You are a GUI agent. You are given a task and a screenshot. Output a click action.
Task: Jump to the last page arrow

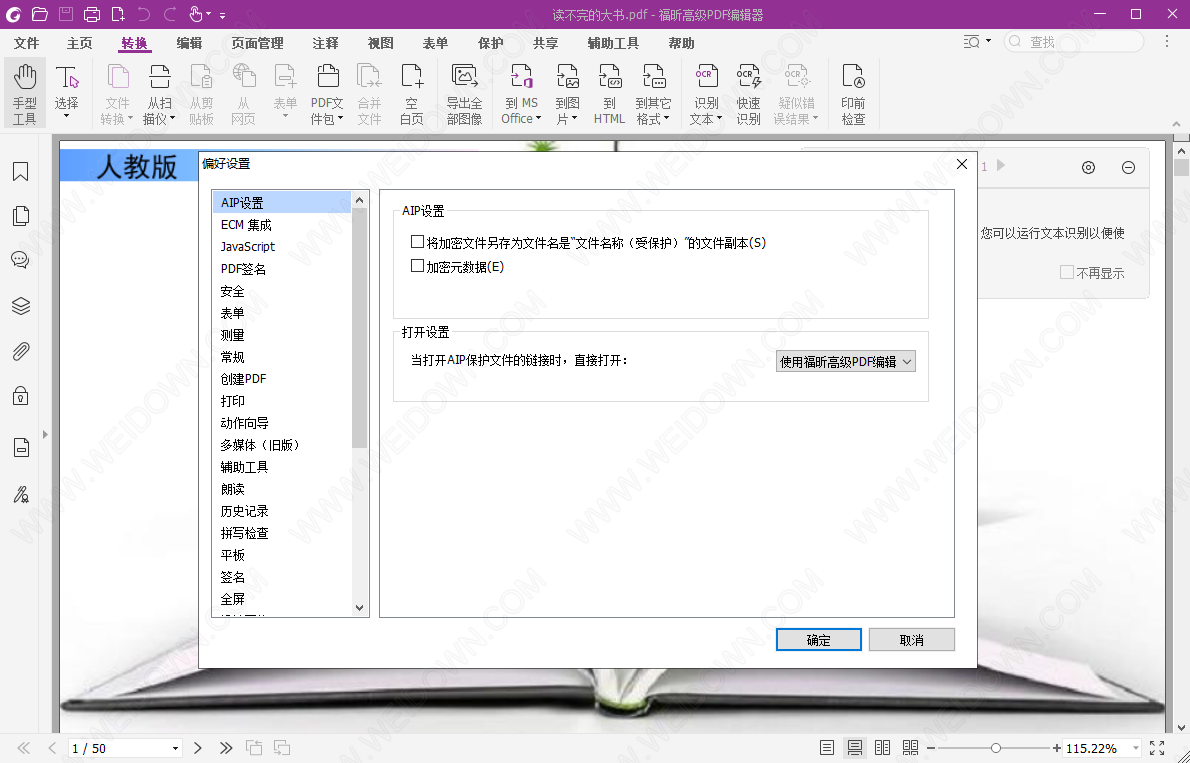(225, 748)
